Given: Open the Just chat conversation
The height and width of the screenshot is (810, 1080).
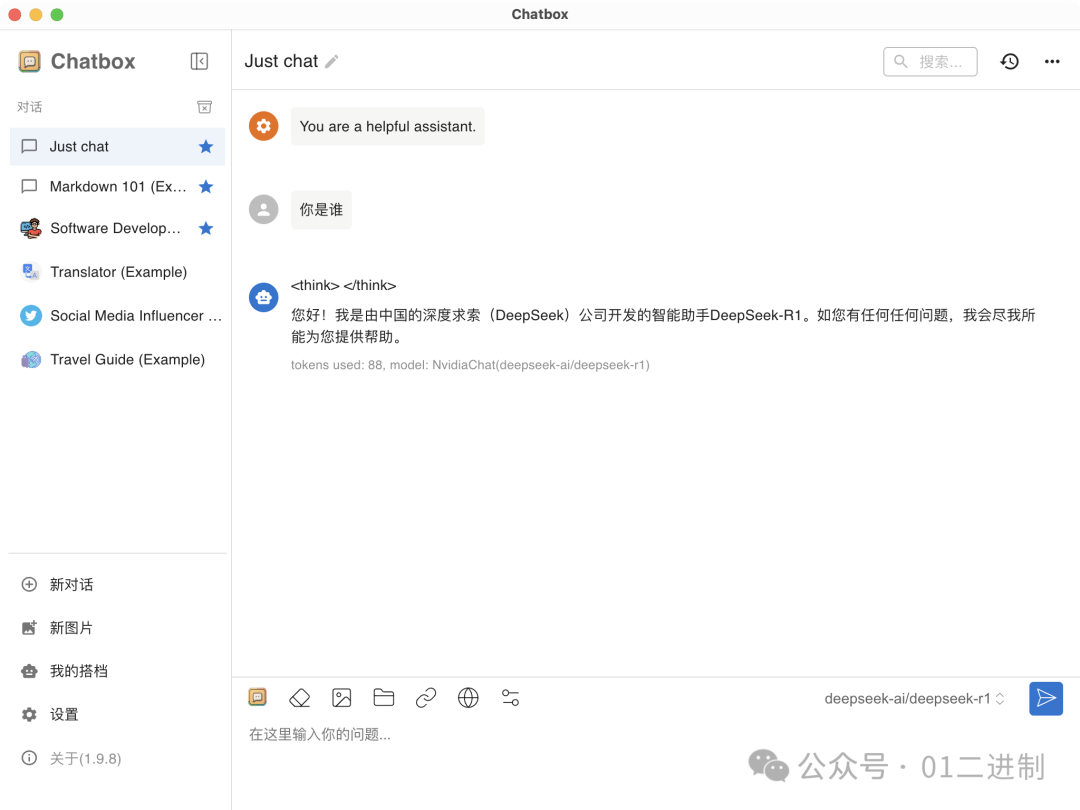Looking at the screenshot, I should (x=117, y=147).
